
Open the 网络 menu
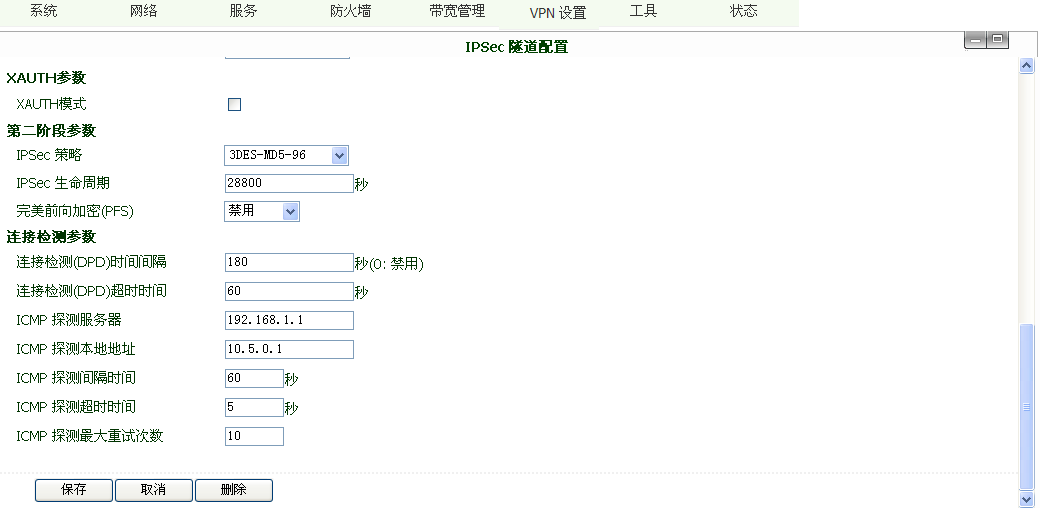144,12
